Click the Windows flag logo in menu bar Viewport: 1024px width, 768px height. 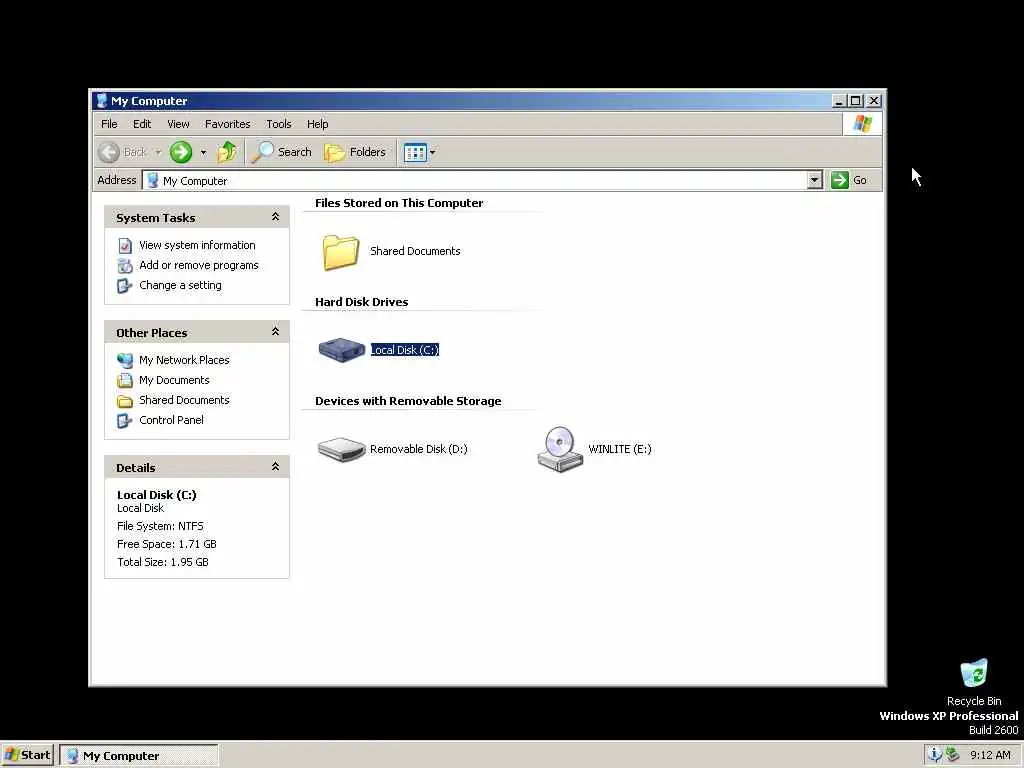pyautogui.click(x=863, y=124)
